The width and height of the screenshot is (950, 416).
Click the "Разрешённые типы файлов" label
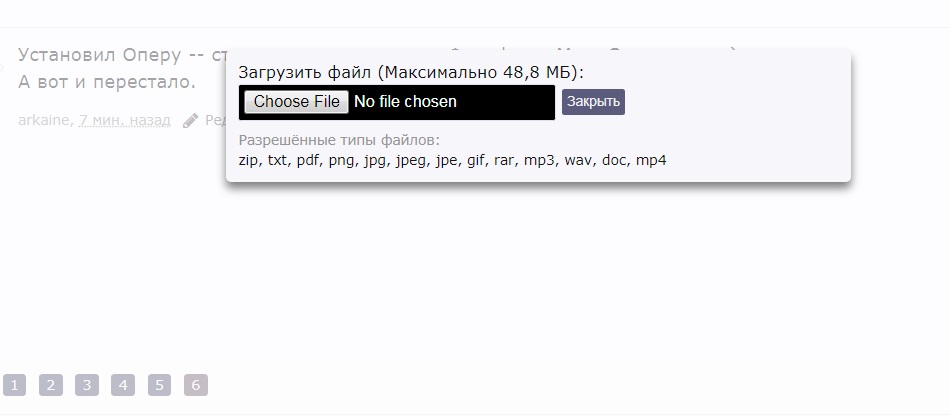pos(339,140)
